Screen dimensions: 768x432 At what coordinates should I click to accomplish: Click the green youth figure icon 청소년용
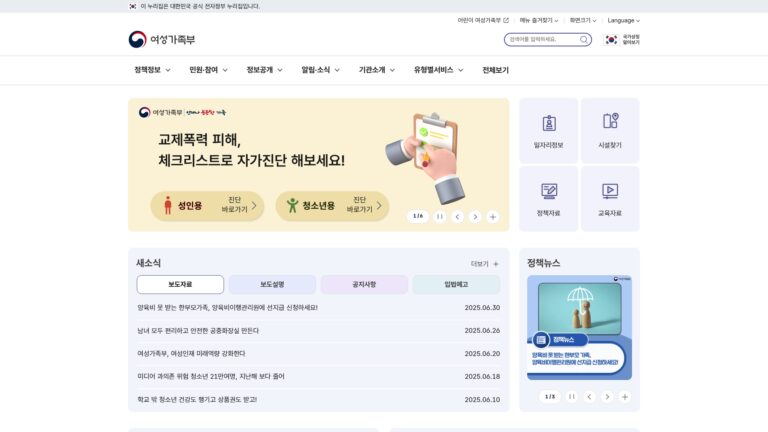tap(292, 205)
